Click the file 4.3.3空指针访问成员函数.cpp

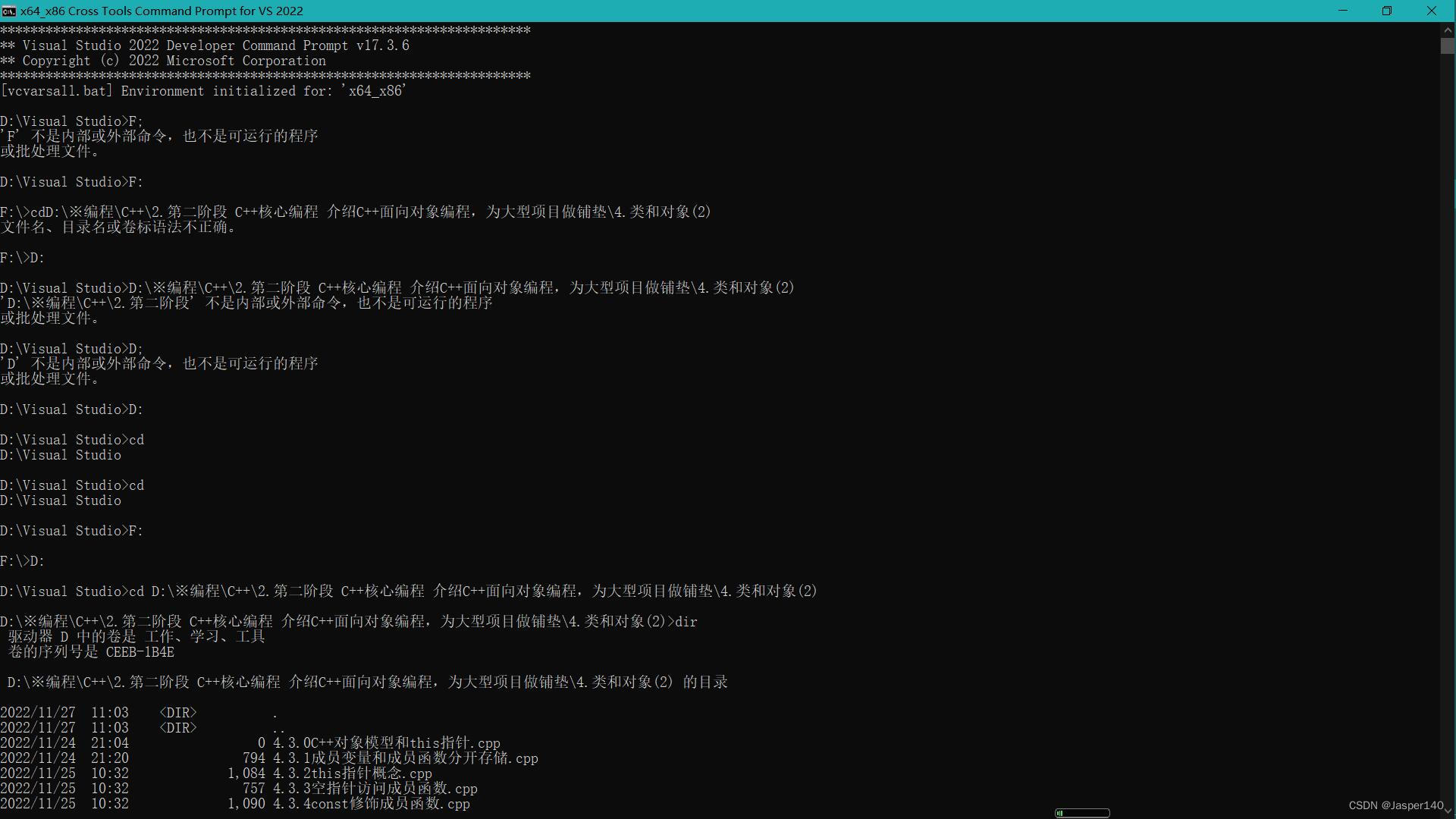[375, 789]
